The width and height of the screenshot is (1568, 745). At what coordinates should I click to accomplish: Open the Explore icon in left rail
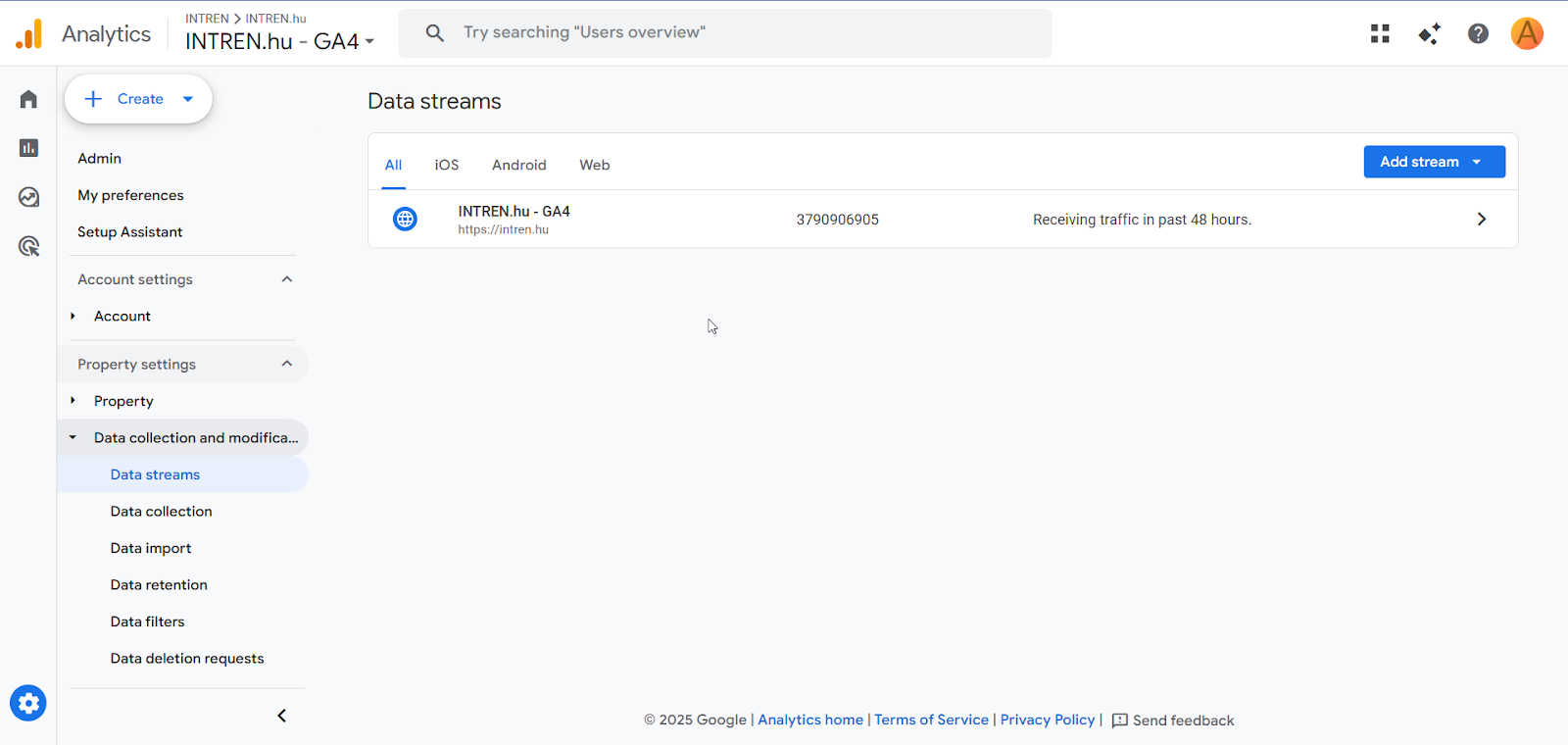point(28,197)
